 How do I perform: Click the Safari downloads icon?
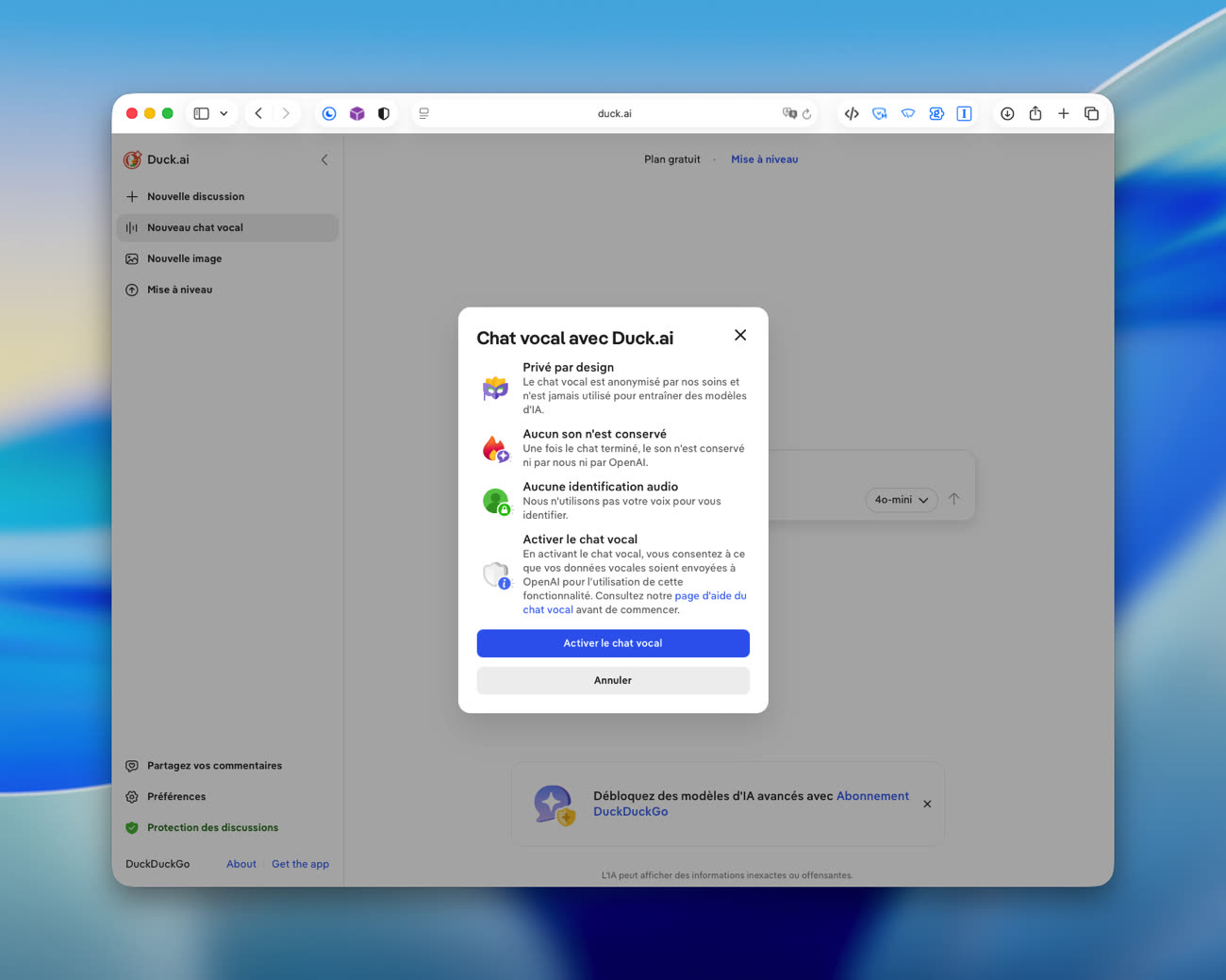1007,113
